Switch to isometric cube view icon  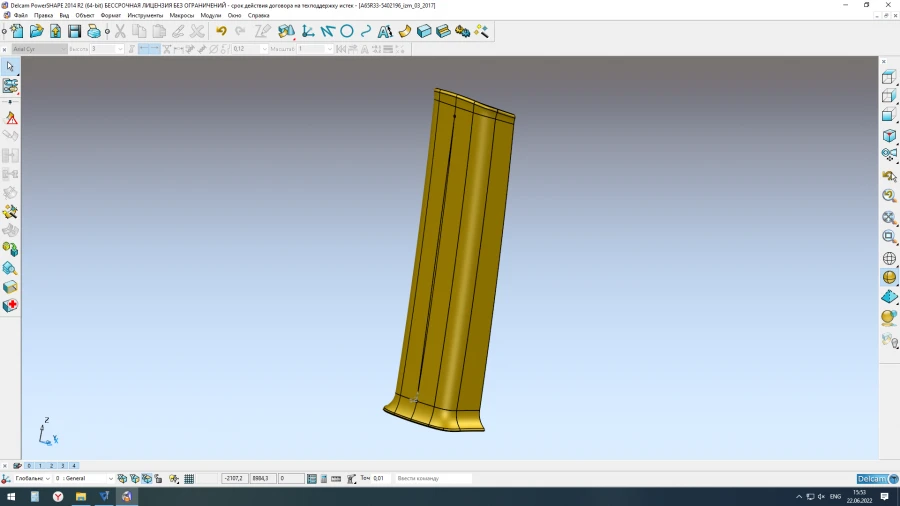[x=888, y=135]
